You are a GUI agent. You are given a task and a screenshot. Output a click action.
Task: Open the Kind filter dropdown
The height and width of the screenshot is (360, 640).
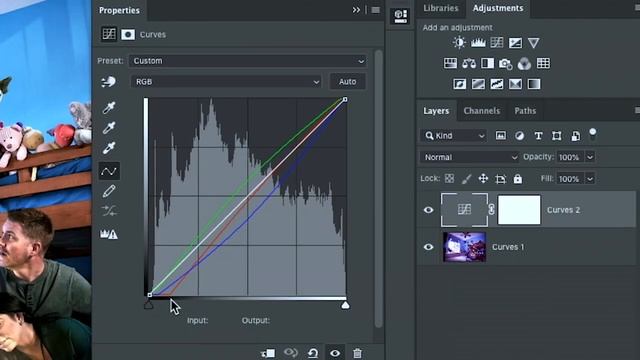pos(453,136)
